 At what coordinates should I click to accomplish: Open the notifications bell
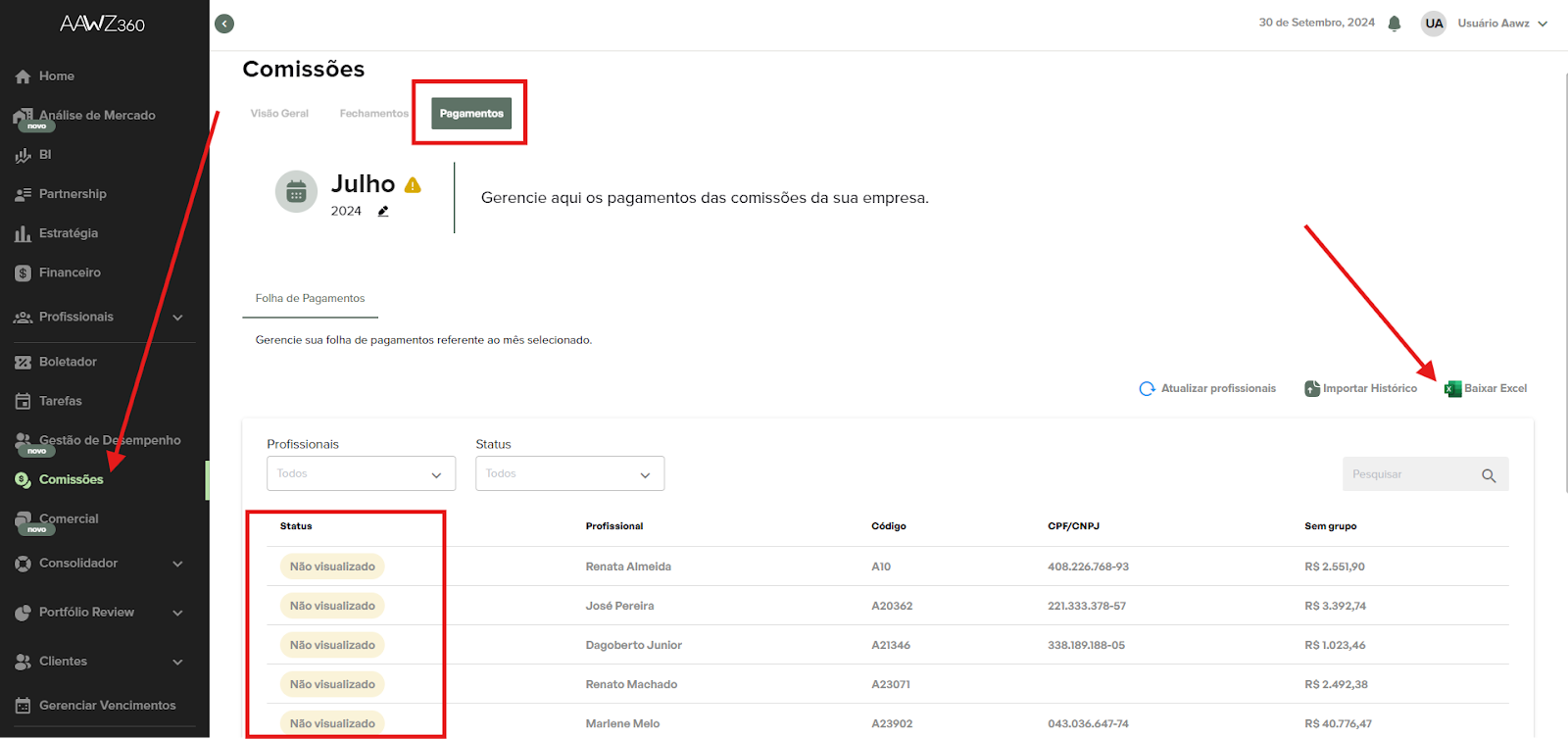[1395, 24]
